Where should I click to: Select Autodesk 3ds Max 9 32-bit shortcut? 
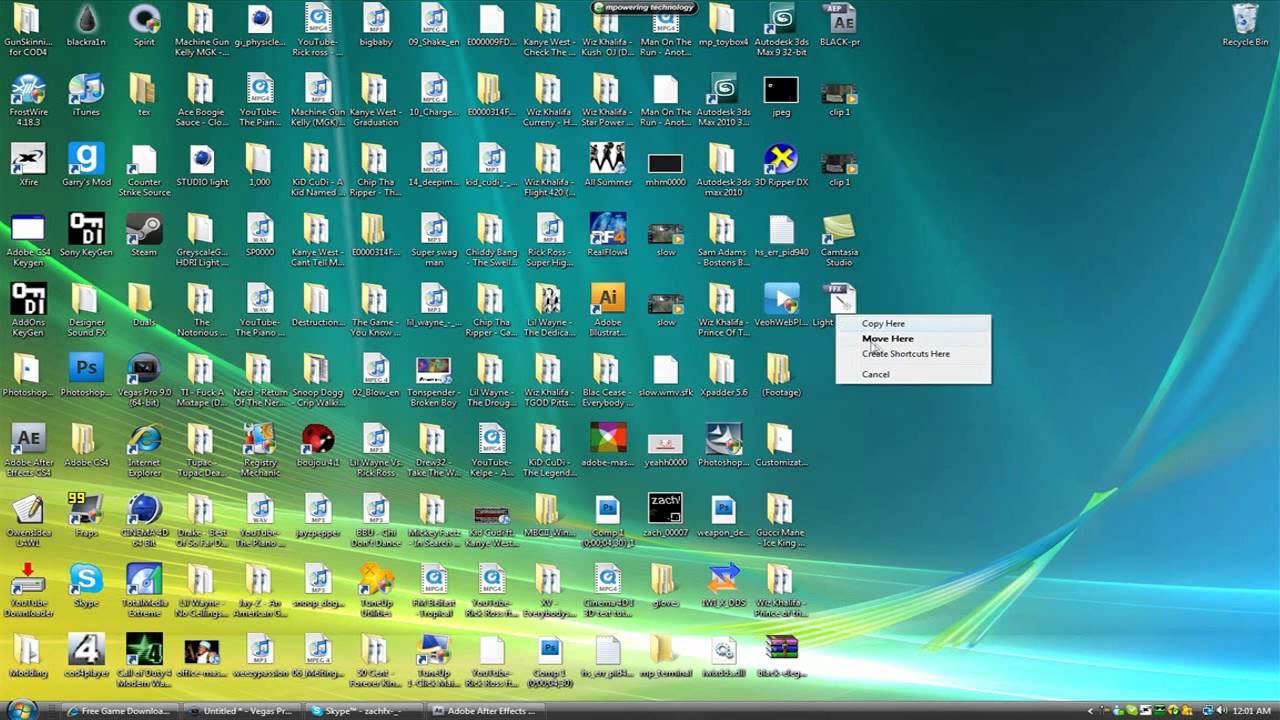click(x=781, y=30)
